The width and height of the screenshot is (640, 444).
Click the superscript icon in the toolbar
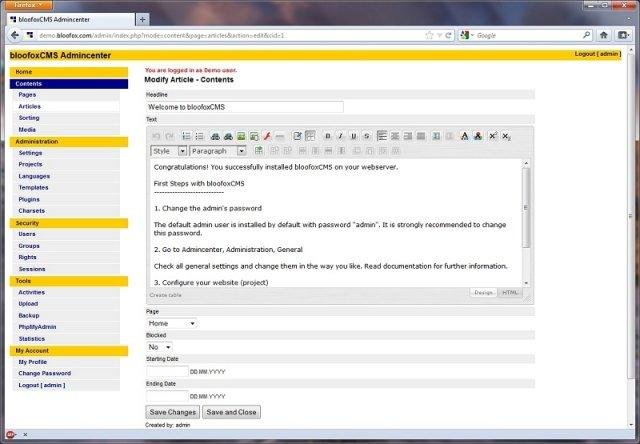(493, 136)
